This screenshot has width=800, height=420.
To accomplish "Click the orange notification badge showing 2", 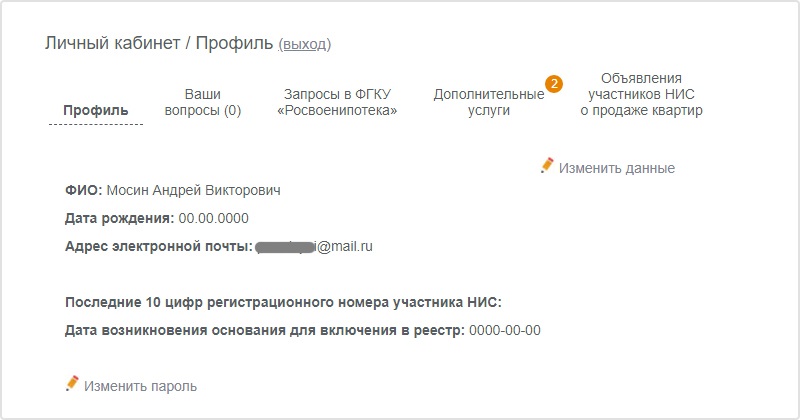I will [554, 84].
